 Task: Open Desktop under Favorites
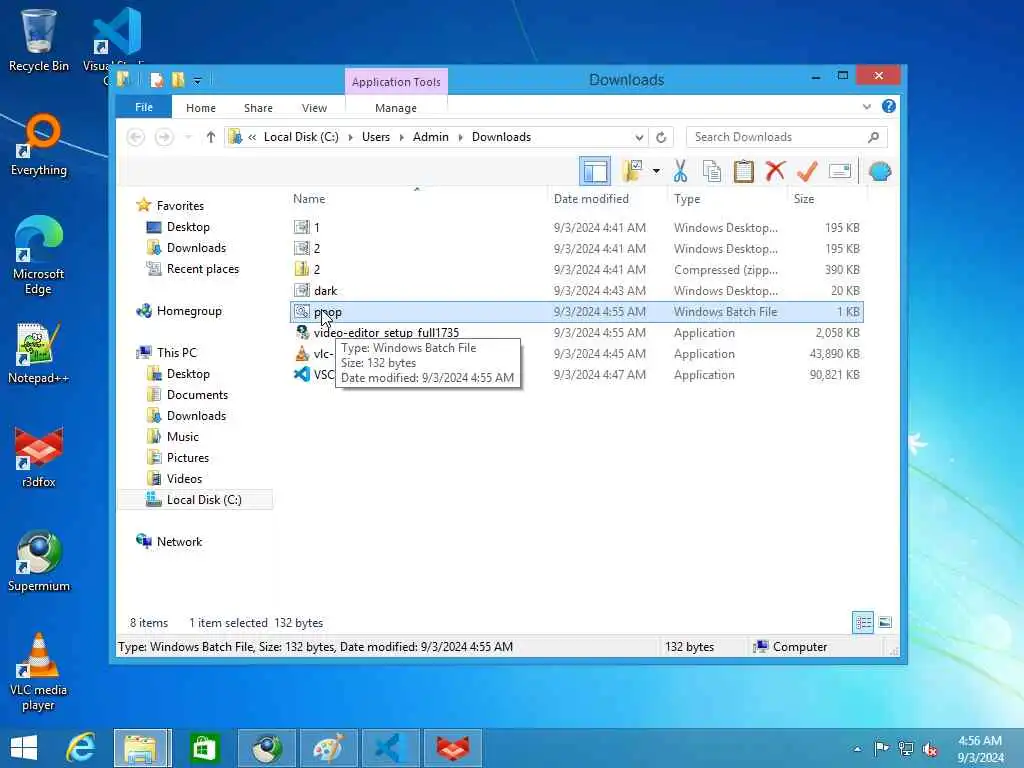click(188, 227)
